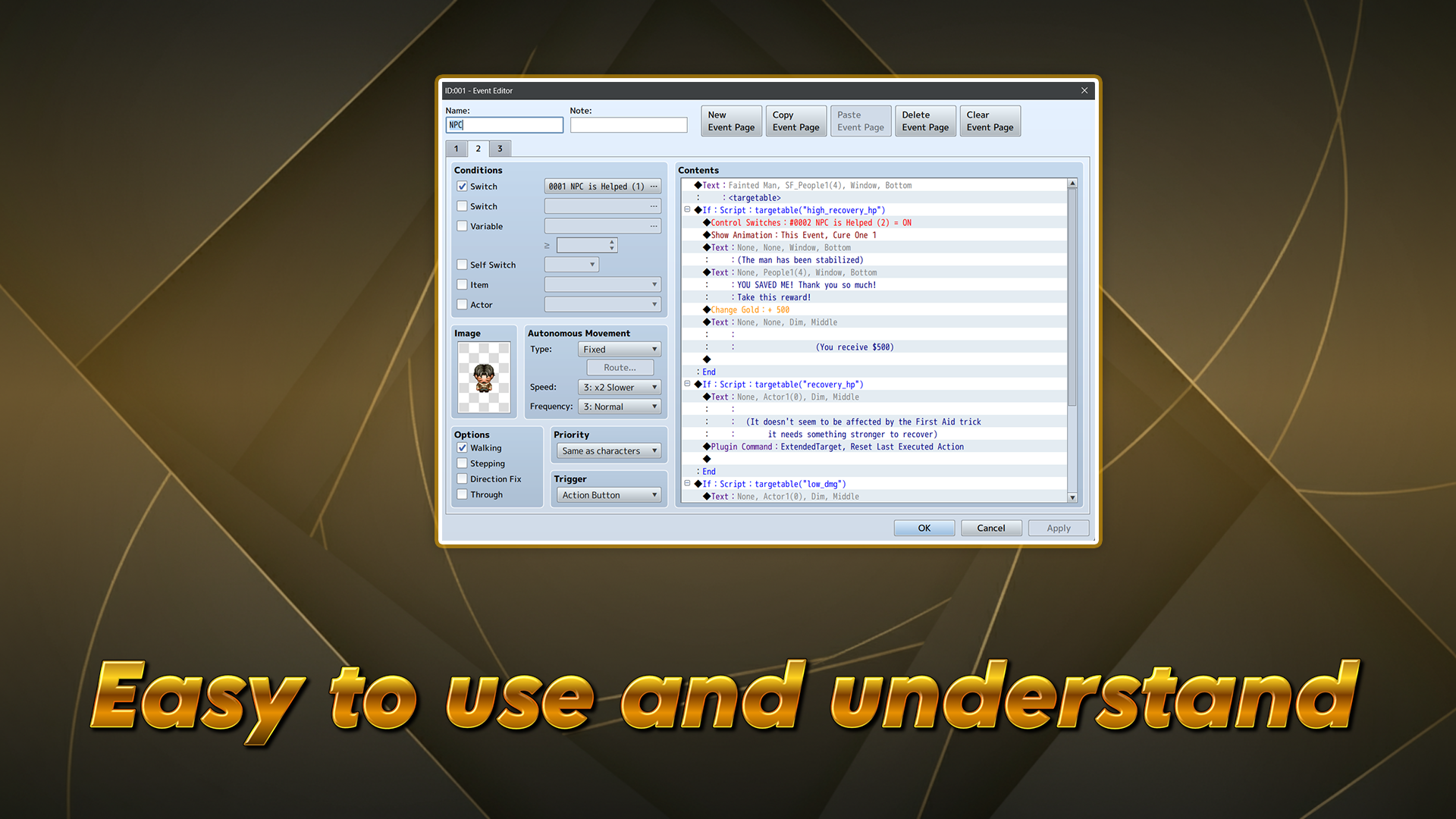Click the Name input field
Screen dimensions: 1456x819
coord(504,125)
